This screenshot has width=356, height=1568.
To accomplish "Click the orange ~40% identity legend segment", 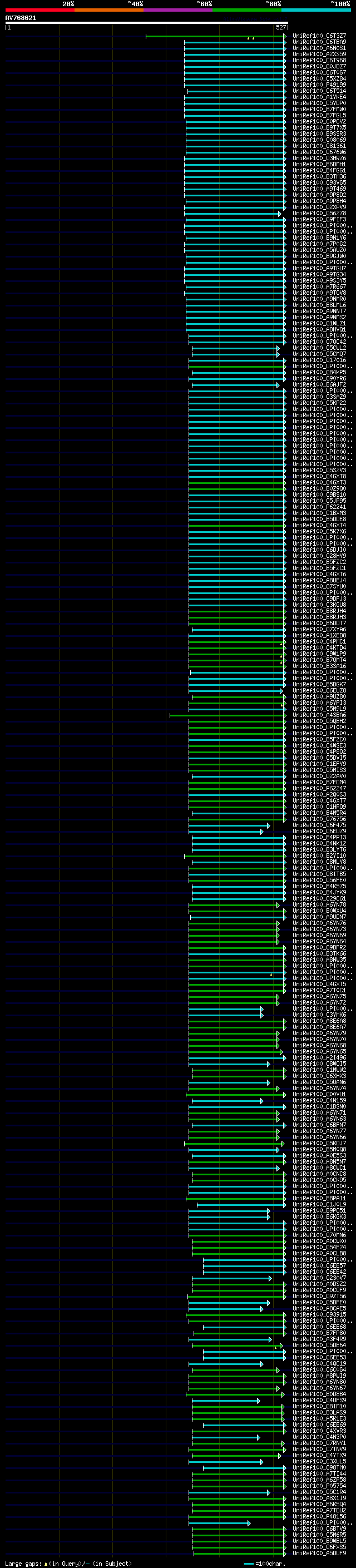I will point(109,10).
